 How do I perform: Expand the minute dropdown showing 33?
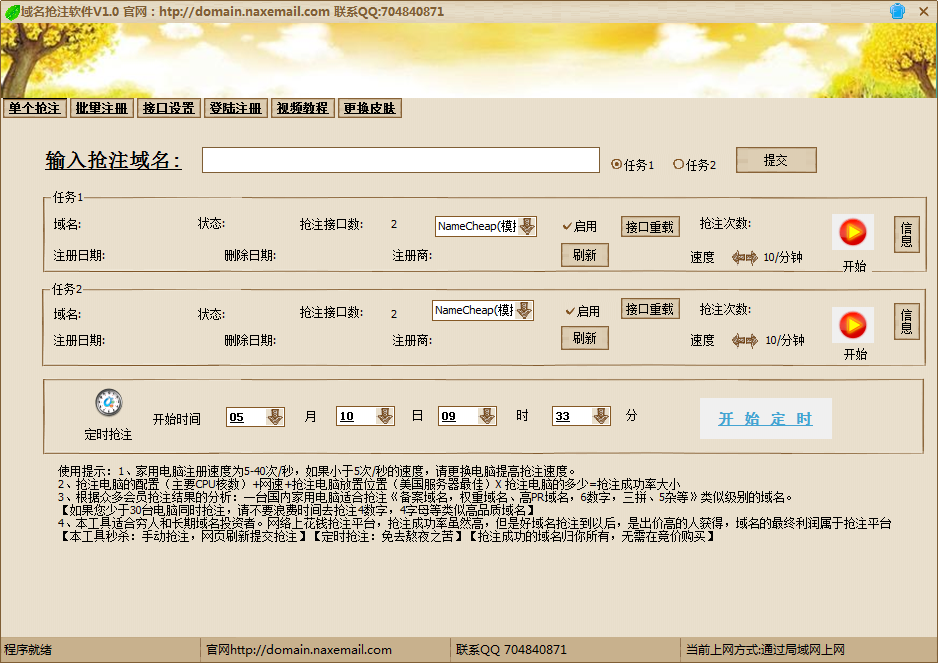(x=601, y=416)
